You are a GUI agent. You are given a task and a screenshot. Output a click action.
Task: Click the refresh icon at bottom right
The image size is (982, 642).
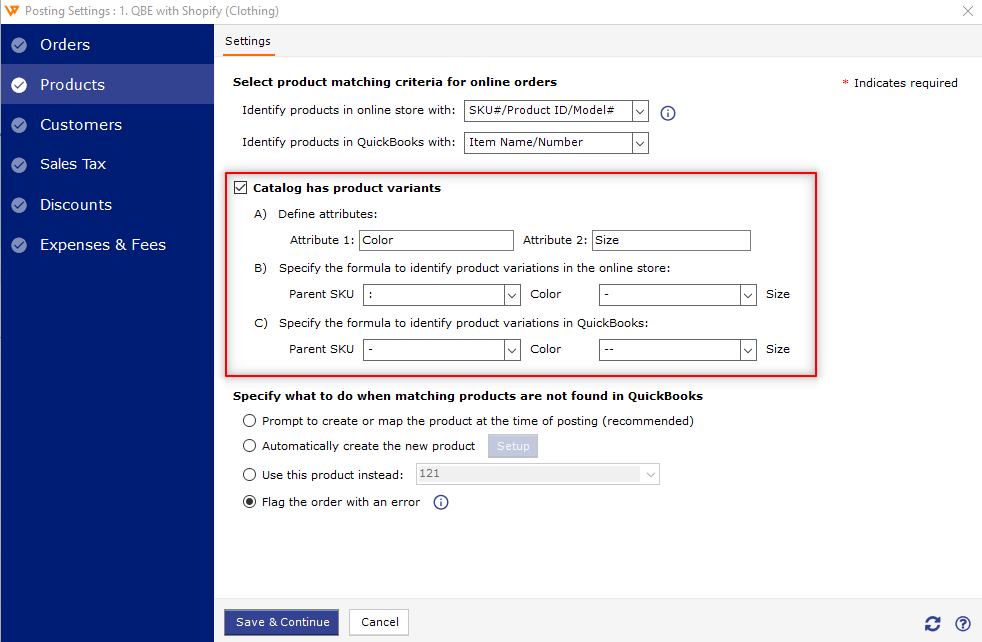point(933,623)
